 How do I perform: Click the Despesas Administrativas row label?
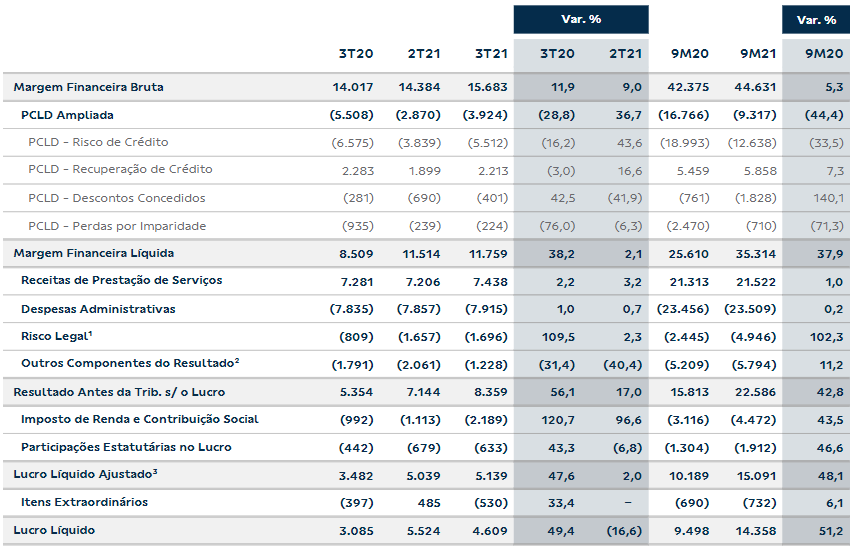tap(98, 309)
